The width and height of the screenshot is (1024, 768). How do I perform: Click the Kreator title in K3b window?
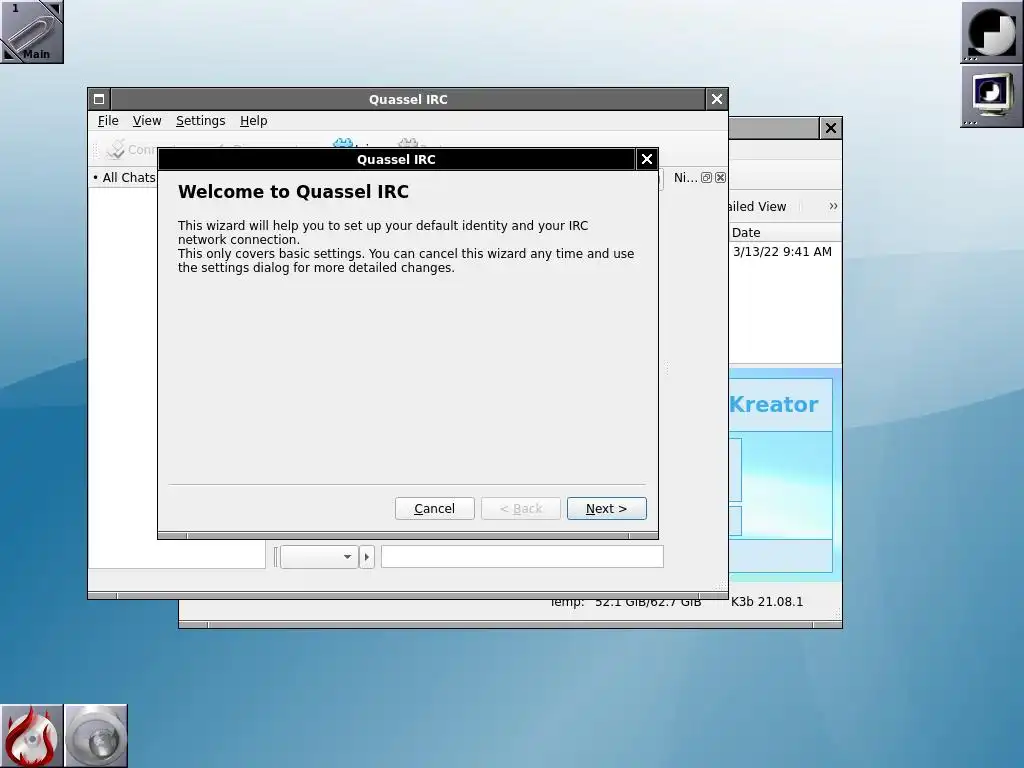pos(773,404)
